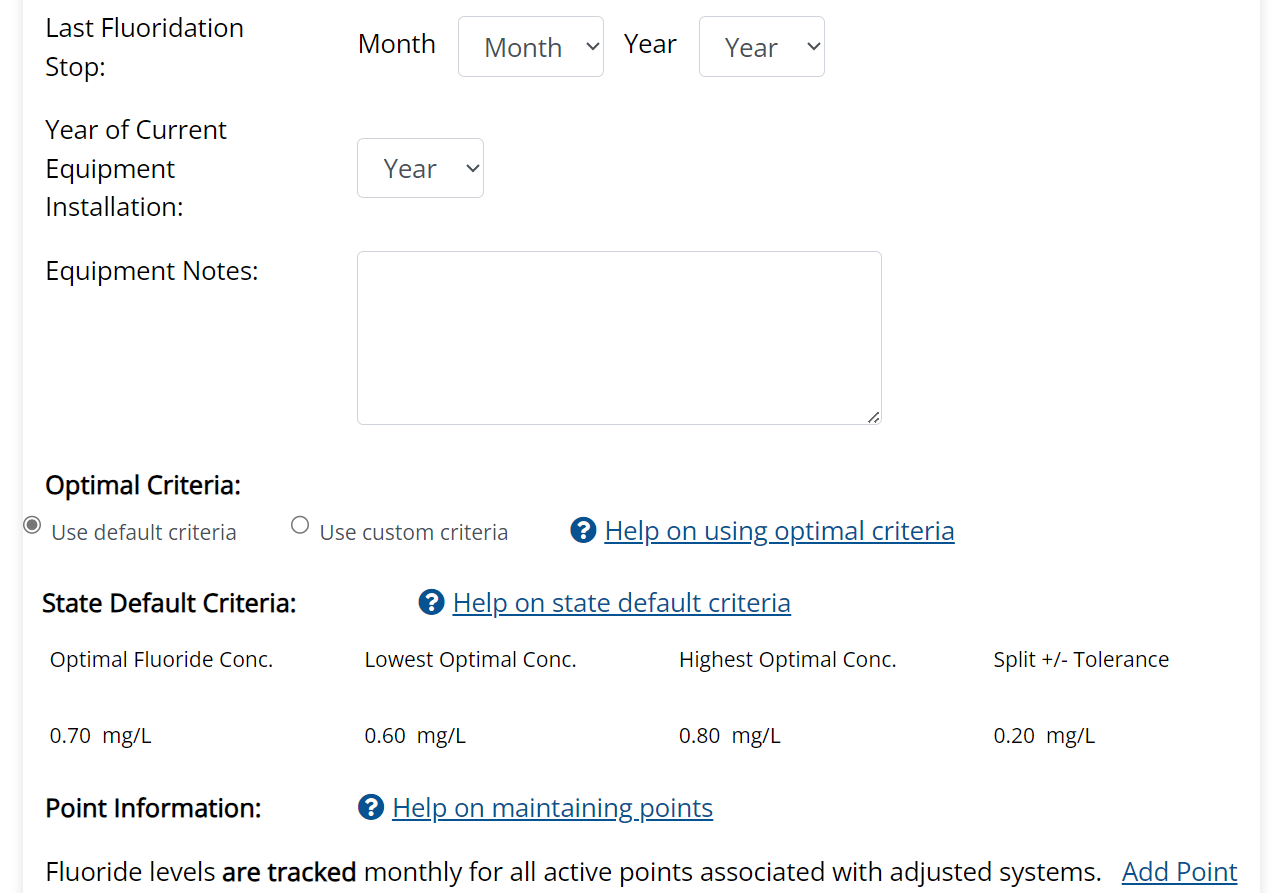
Task: Click the 'Point Information:' heading
Action: (x=153, y=808)
